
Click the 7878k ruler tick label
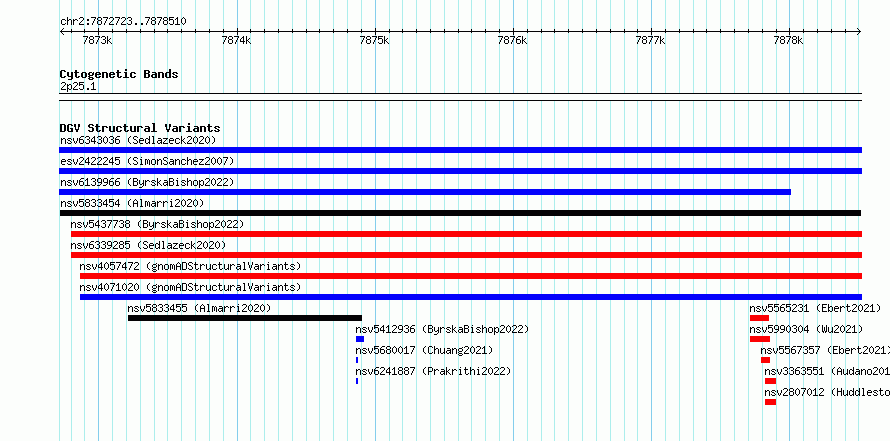(x=788, y=40)
